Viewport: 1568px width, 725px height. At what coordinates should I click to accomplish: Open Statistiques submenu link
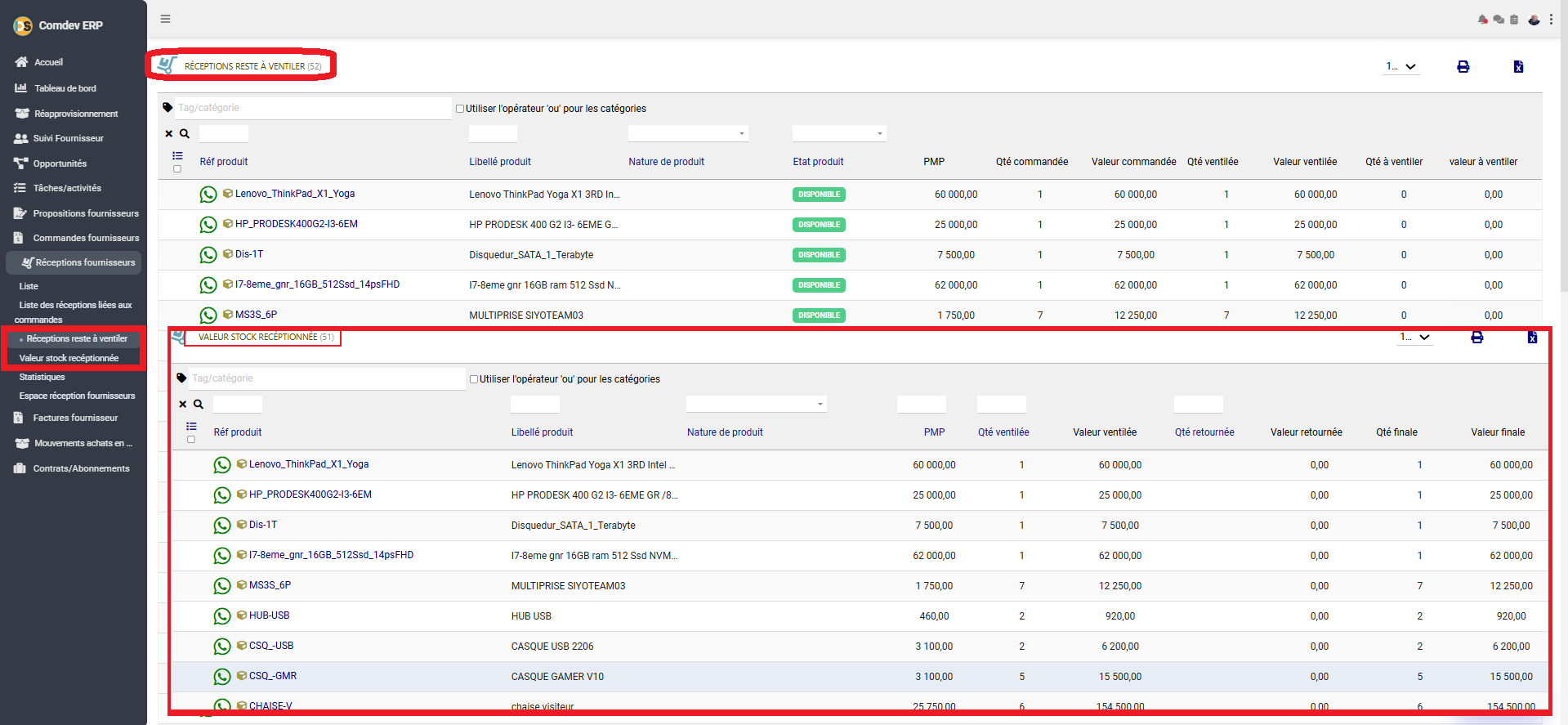[42, 377]
